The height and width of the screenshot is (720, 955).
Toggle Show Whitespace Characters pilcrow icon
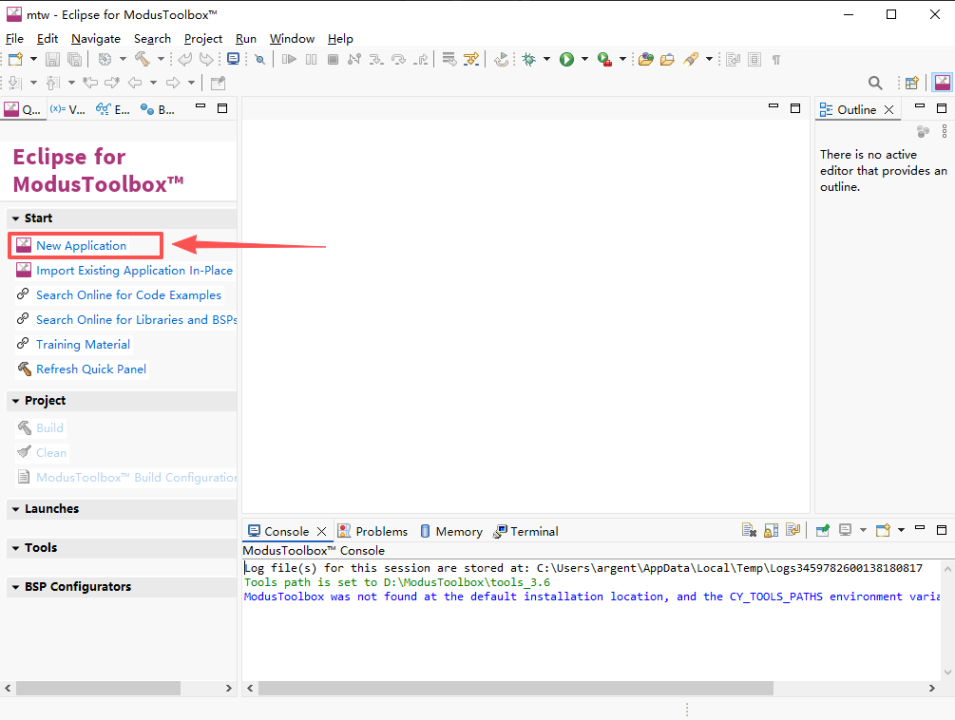point(776,59)
